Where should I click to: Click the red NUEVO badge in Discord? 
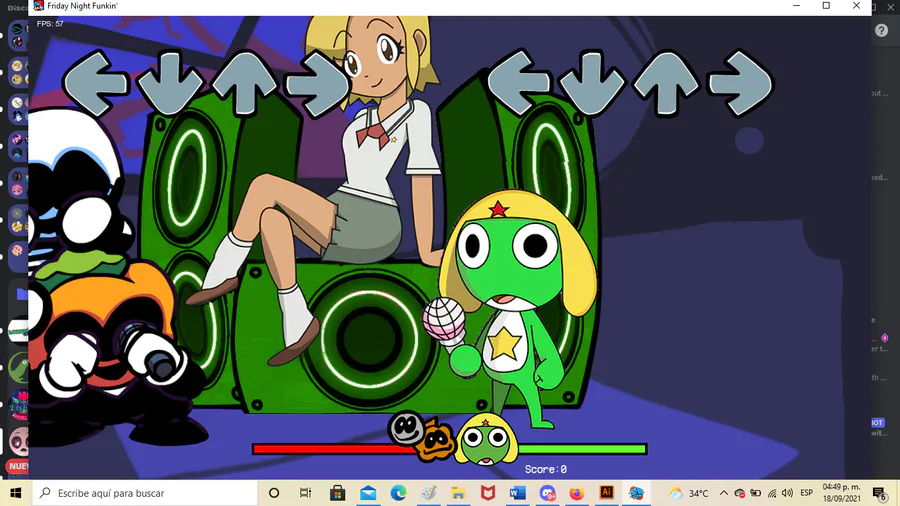[17, 466]
